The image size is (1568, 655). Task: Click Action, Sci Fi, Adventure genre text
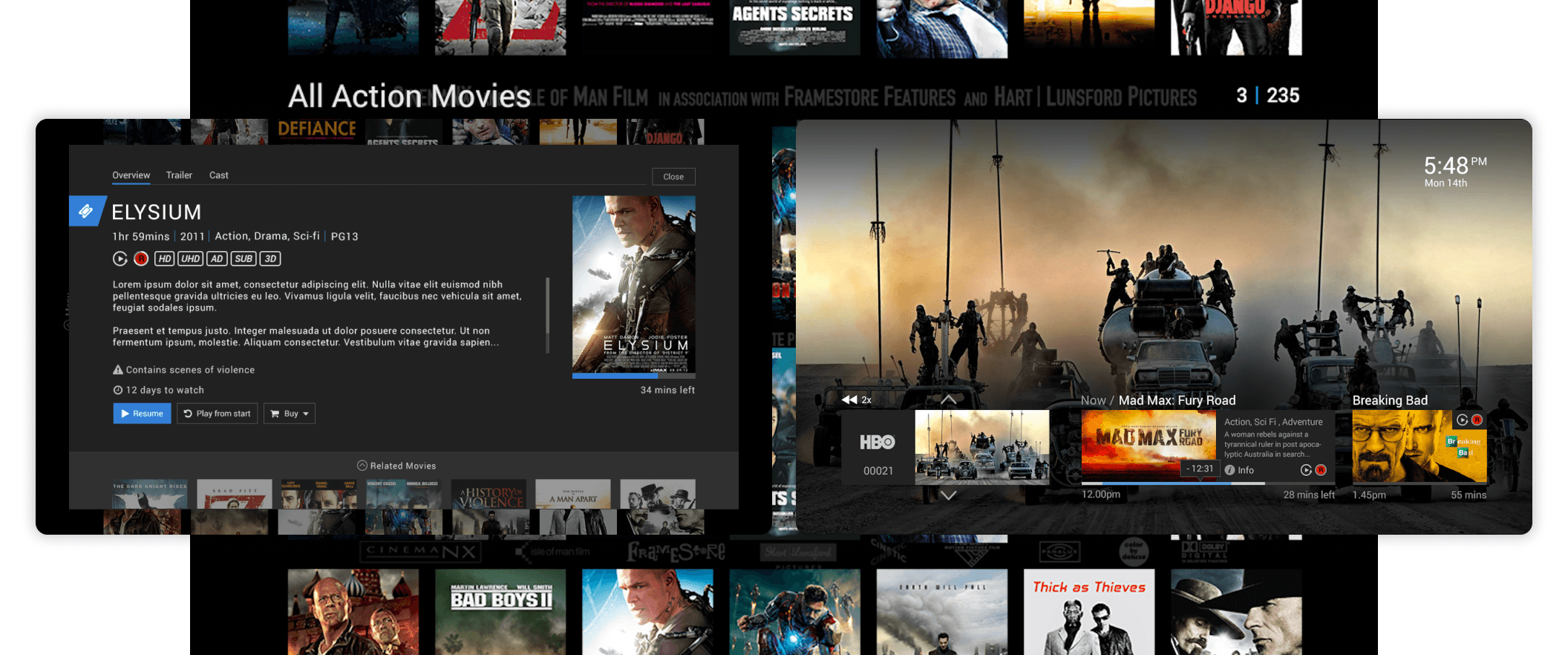tap(1273, 422)
